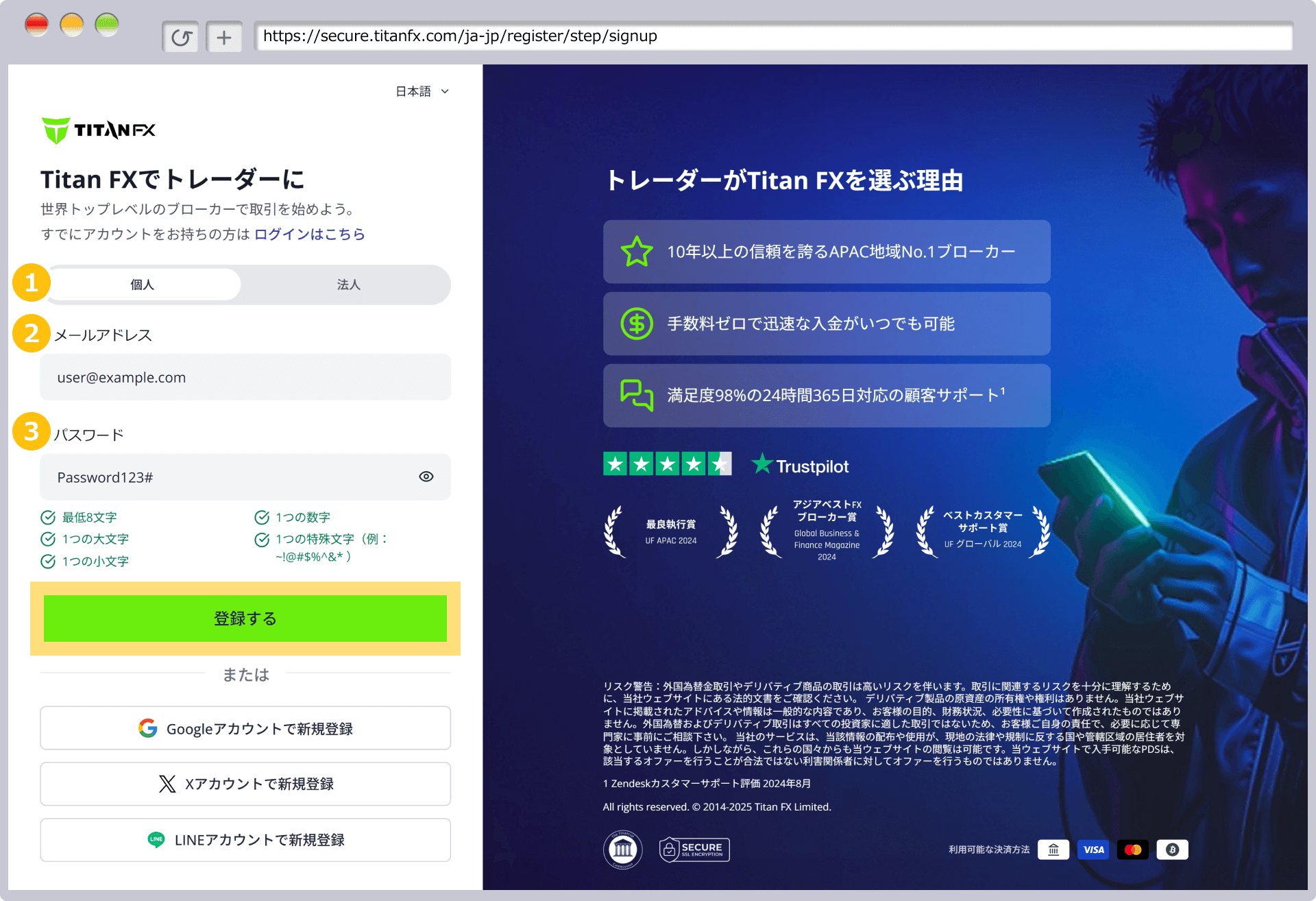Click the Zendeskカスタマーサポート評価 footnote
This screenshot has height=901, width=1316.
[x=707, y=783]
